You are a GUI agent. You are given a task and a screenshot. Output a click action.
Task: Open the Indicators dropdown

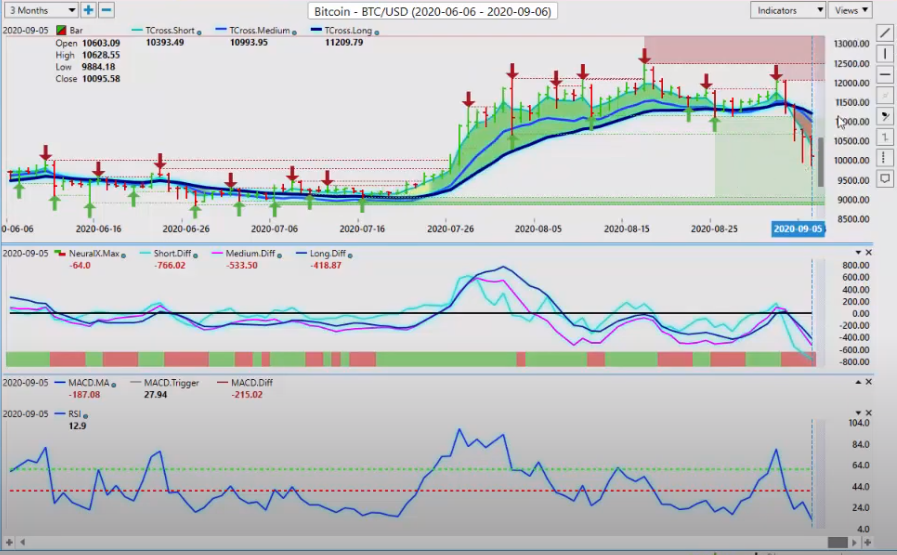(788, 10)
